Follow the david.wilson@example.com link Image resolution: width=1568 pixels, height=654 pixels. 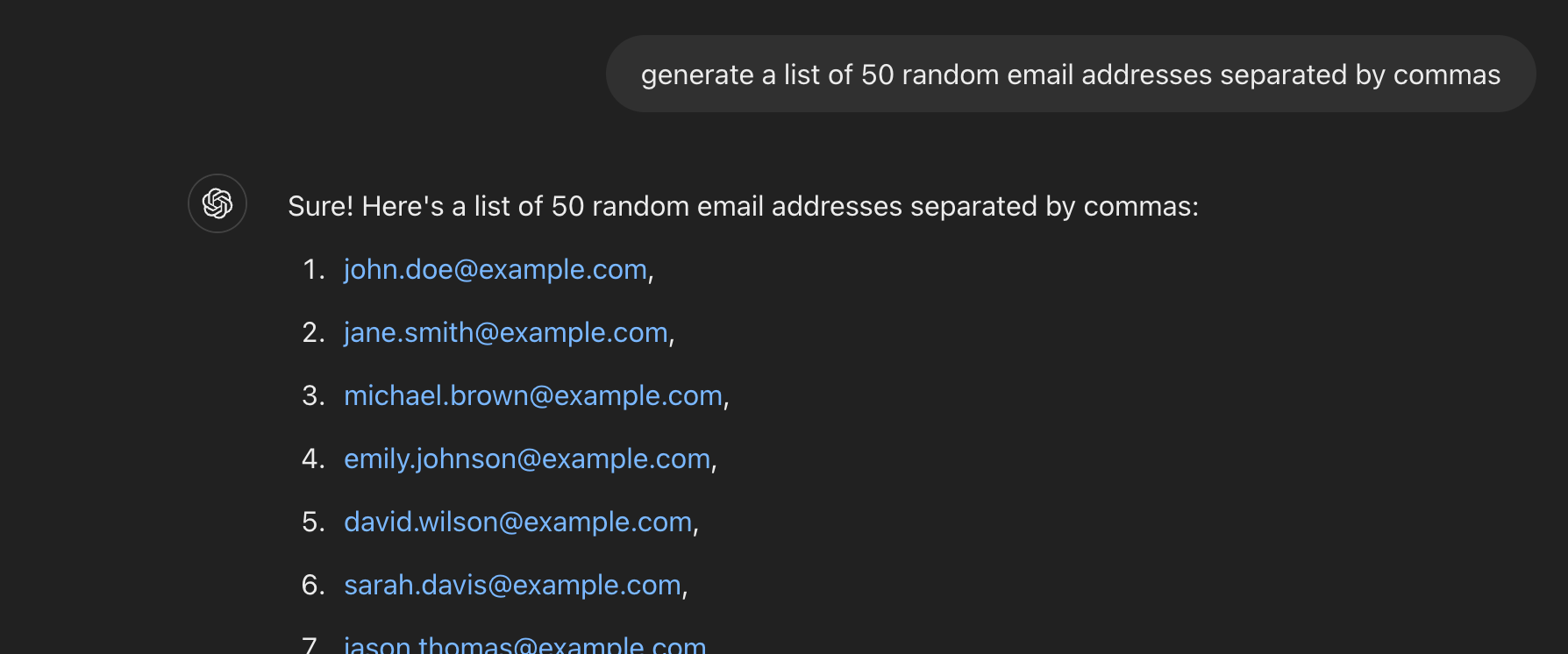pyautogui.click(x=518, y=522)
